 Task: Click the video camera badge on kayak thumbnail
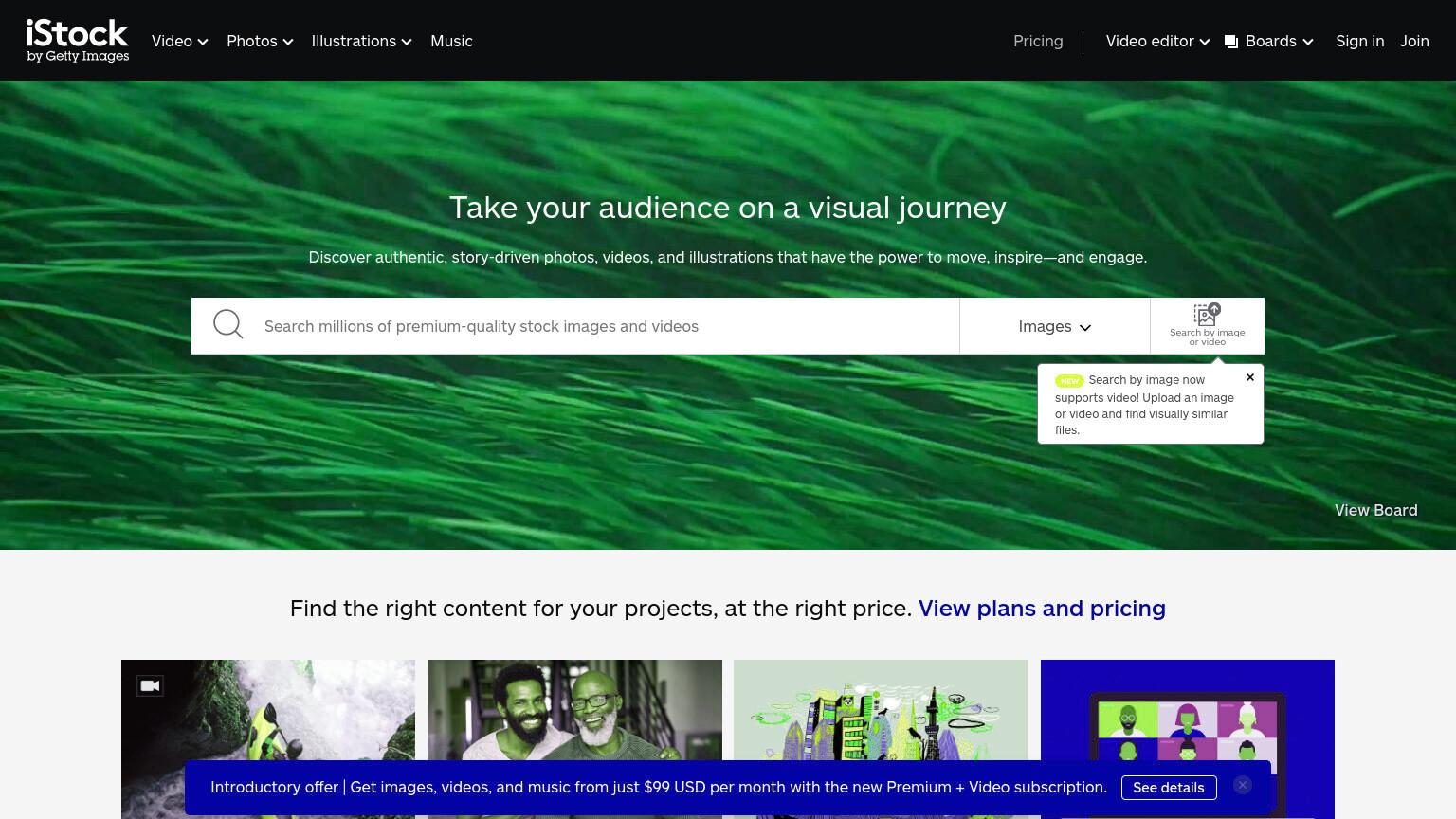[x=150, y=685]
